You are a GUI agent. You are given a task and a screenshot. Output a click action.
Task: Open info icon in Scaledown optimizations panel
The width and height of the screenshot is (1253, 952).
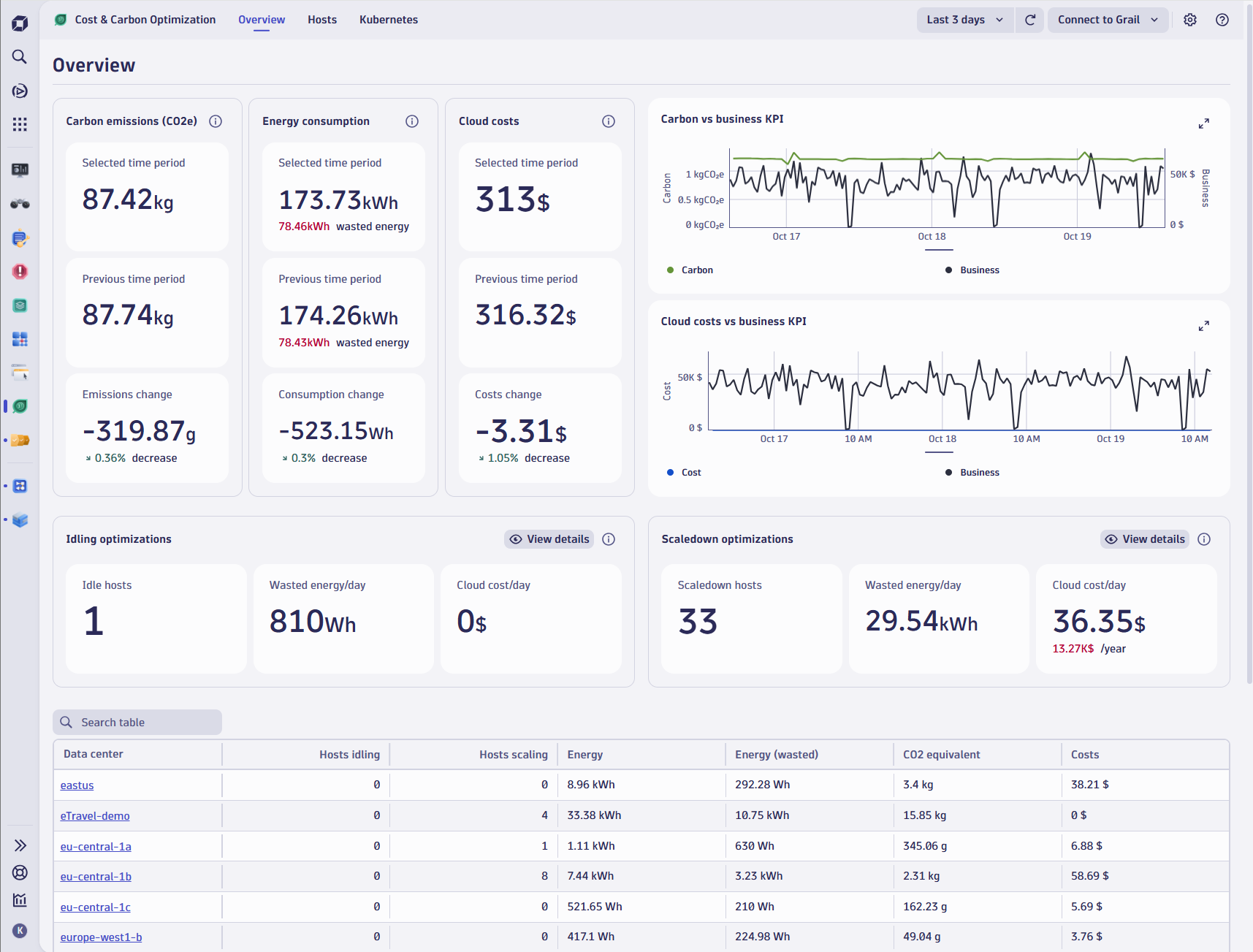pos(1204,539)
